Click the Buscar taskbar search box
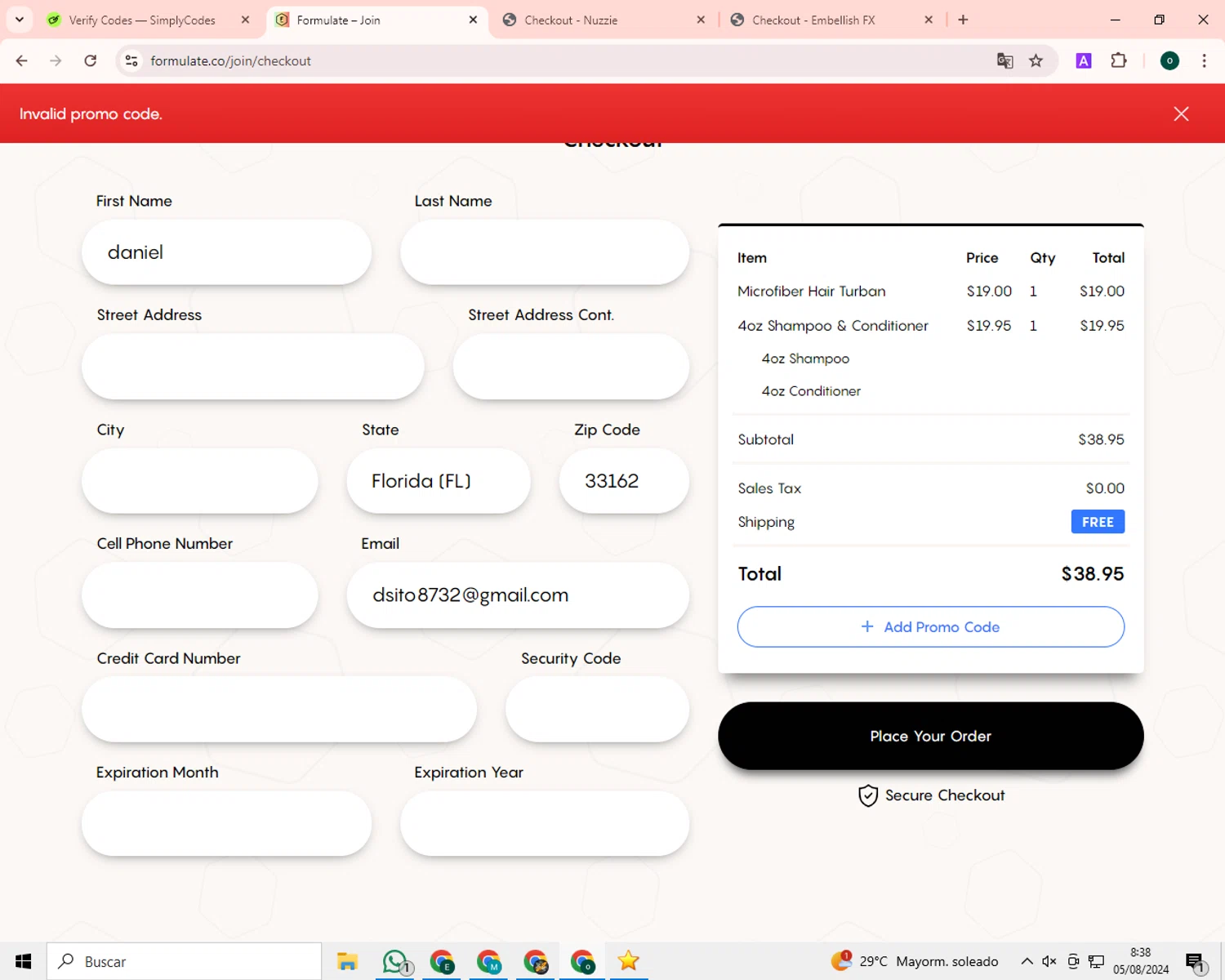This screenshot has width=1225, height=980. (184, 961)
